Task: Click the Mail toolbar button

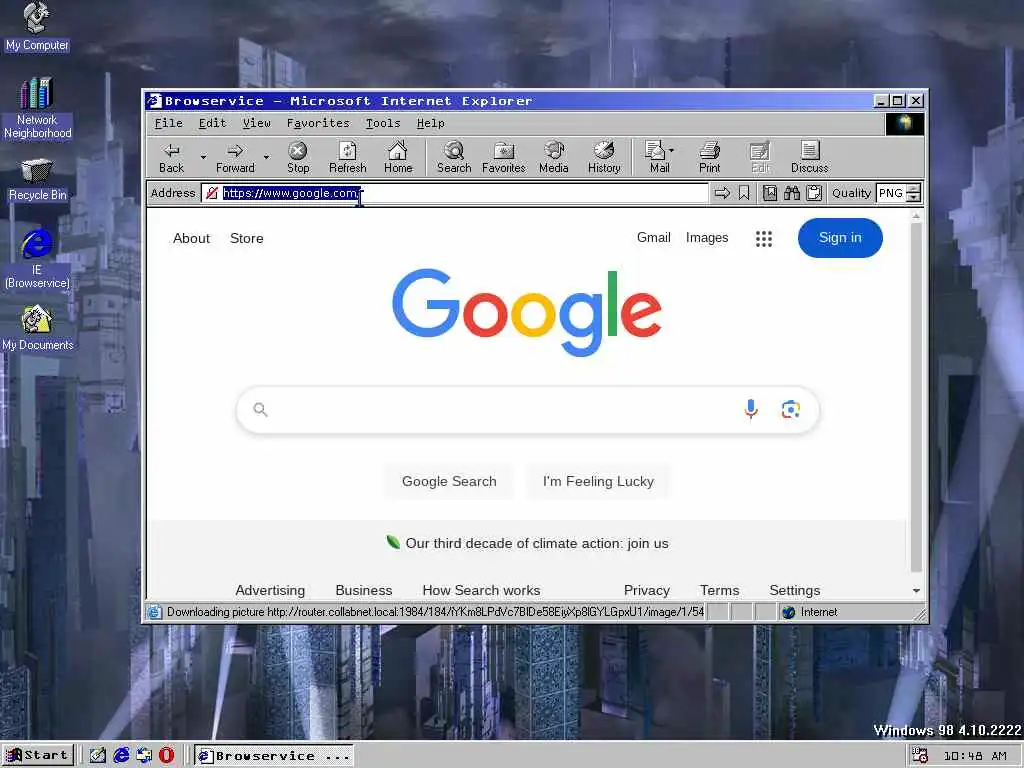Action: (655, 157)
